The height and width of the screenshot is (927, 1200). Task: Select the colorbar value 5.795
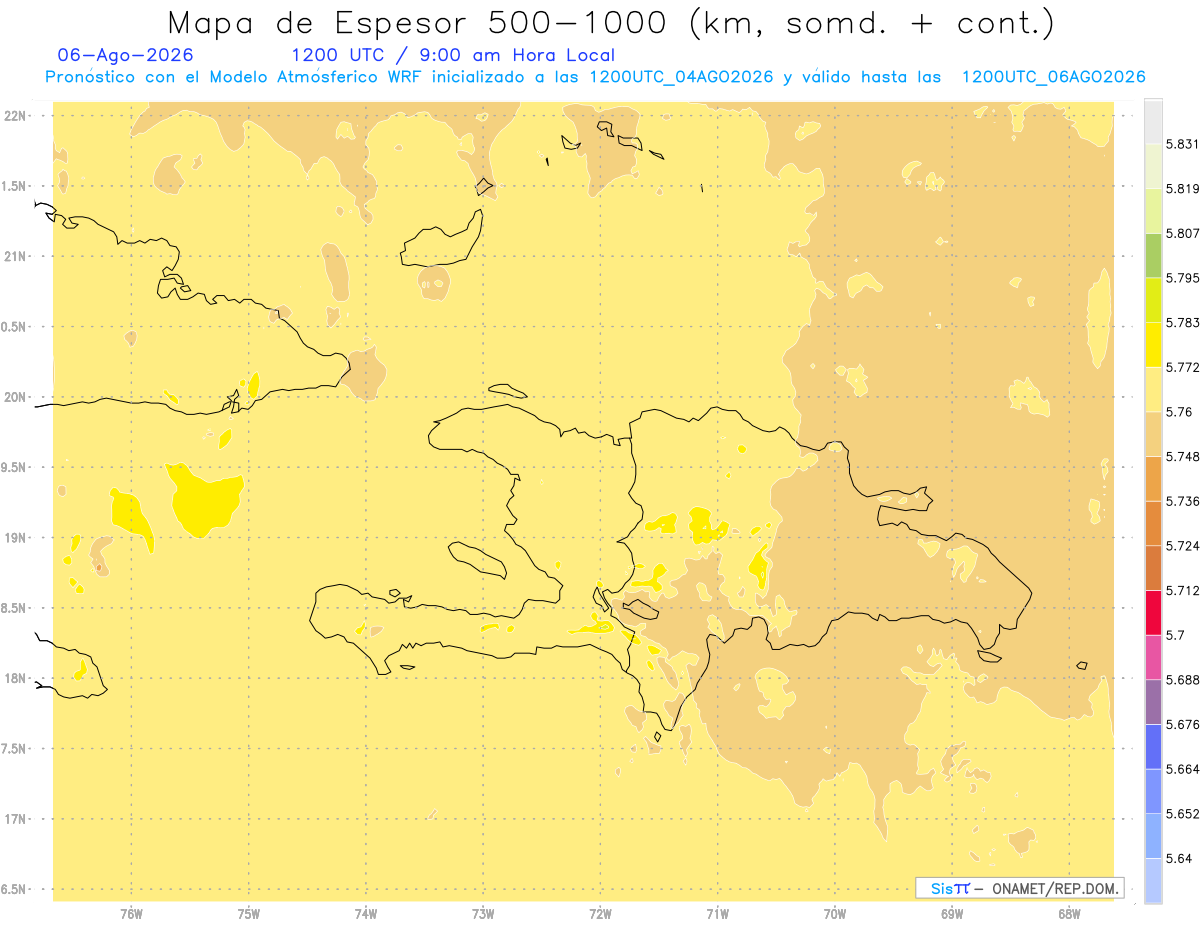coord(1182,278)
